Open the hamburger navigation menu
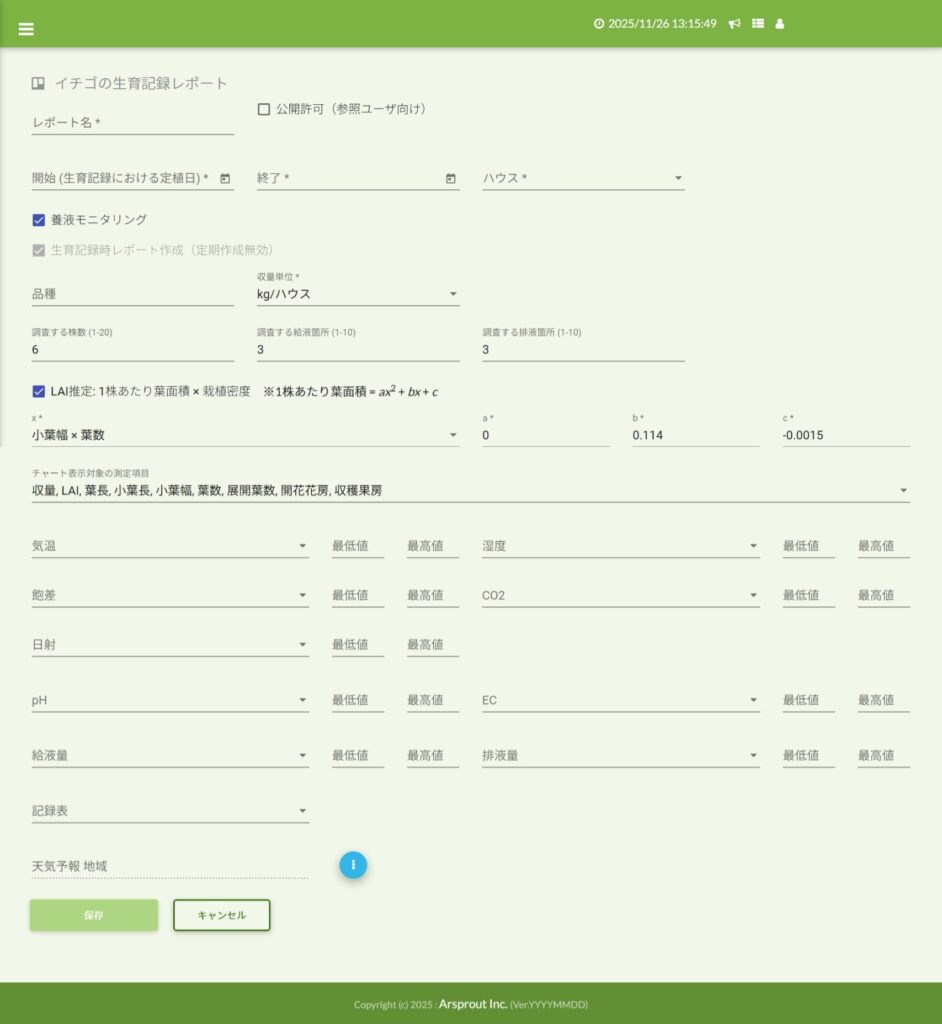The image size is (942, 1024). pyautogui.click(x=26, y=29)
